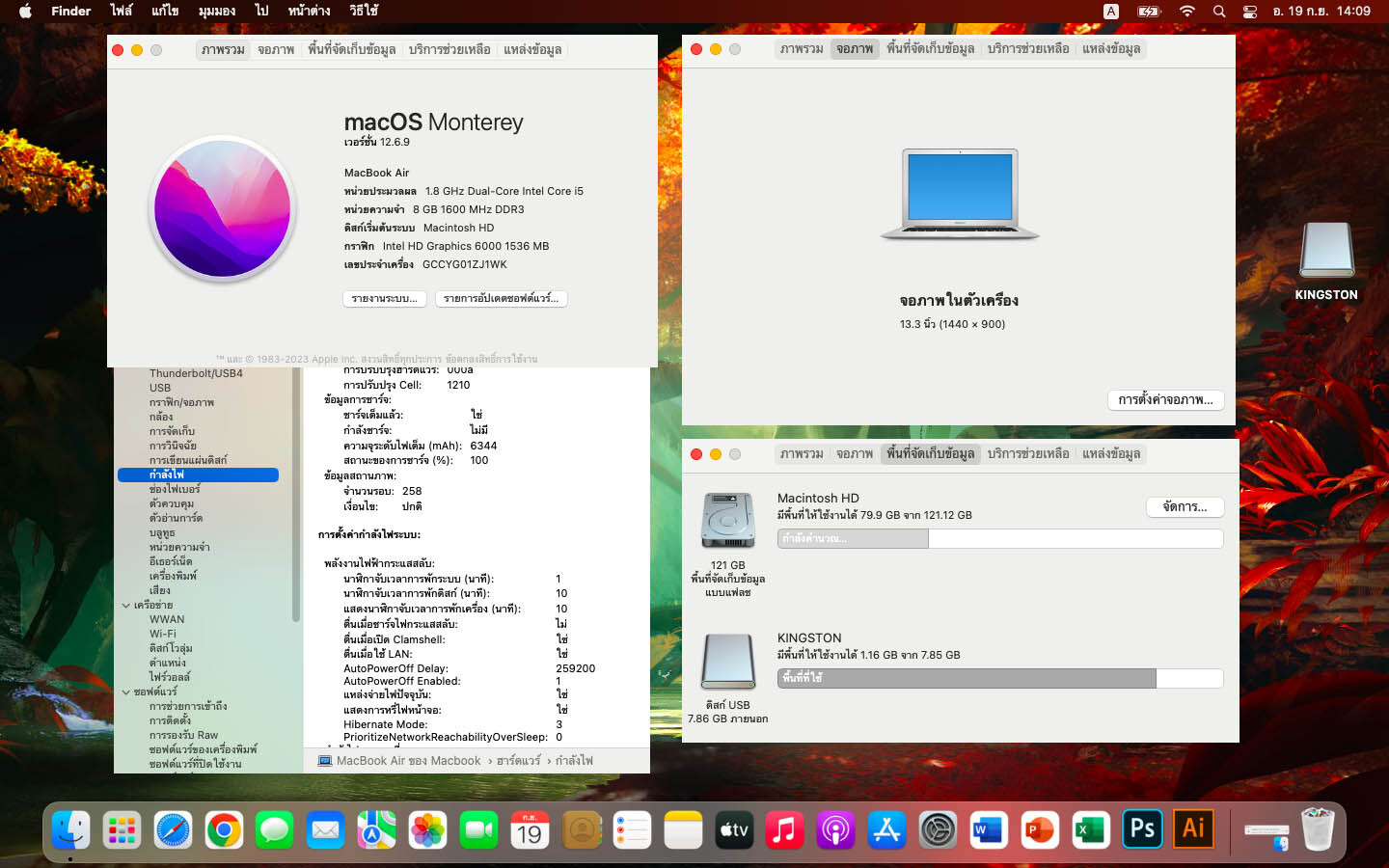The width and height of the screenshot is (1389, 868).
Task: Click Macintosh HD storage usage bar
Action: coord(1000,538)
